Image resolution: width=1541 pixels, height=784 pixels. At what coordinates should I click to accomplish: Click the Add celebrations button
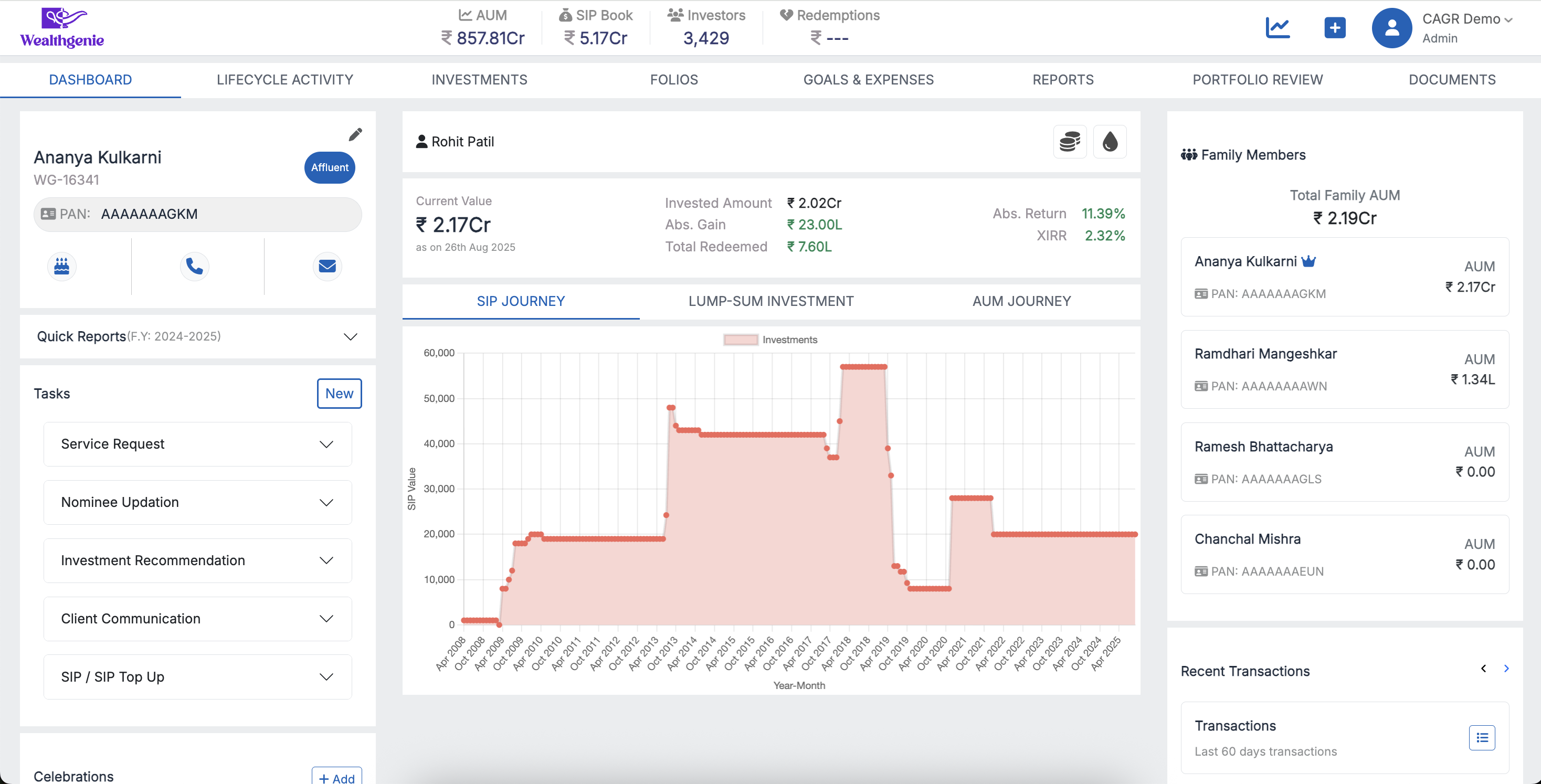pos(337,777)
